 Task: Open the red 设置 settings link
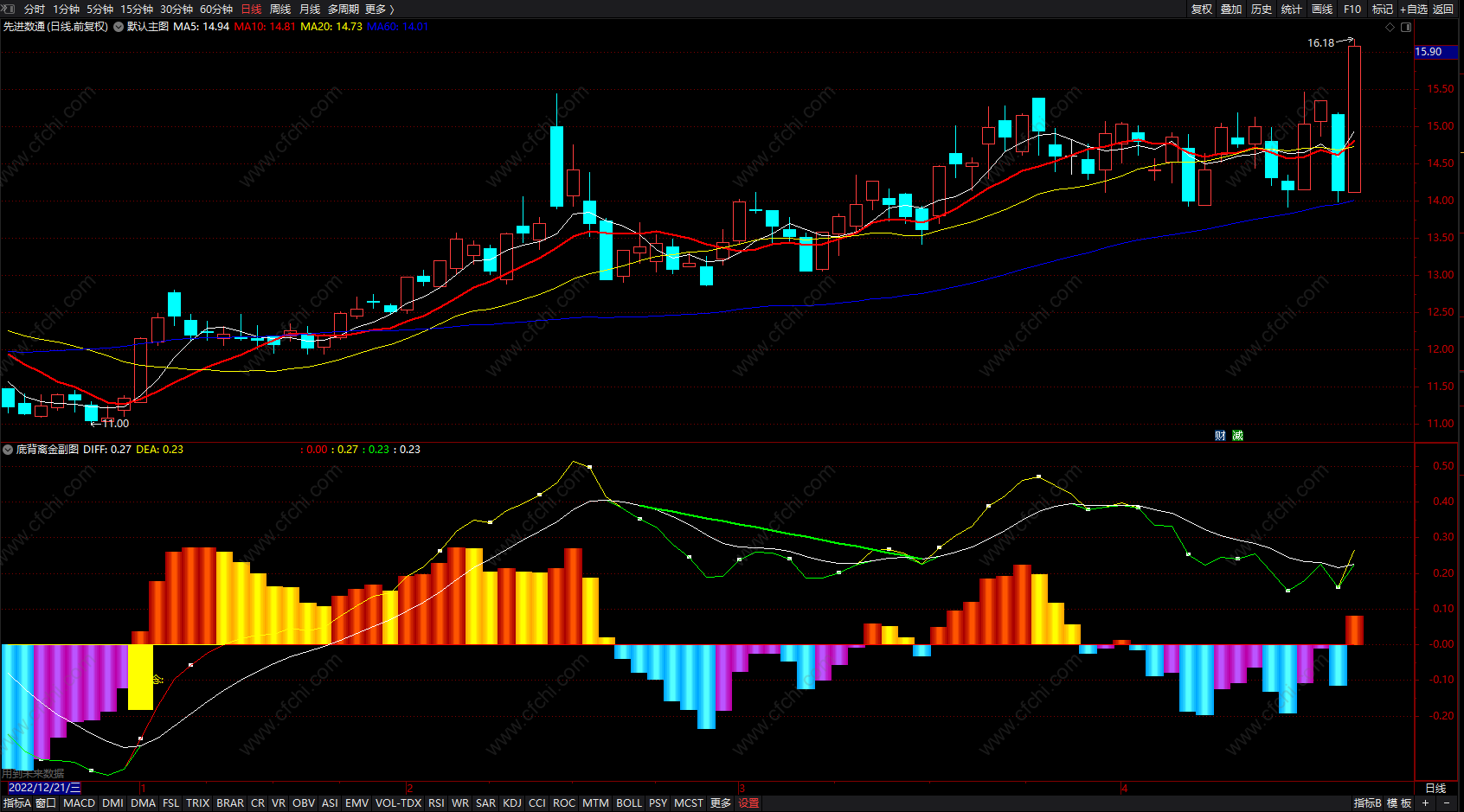(748, 803)
